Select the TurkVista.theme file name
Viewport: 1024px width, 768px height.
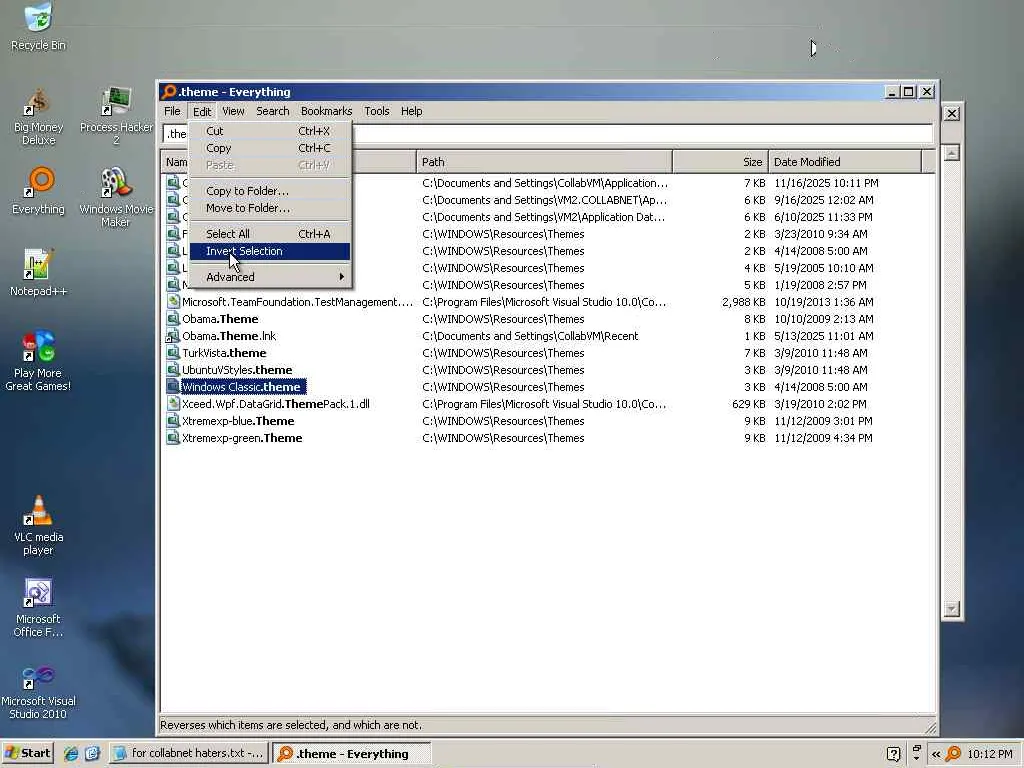pos(224,353)
